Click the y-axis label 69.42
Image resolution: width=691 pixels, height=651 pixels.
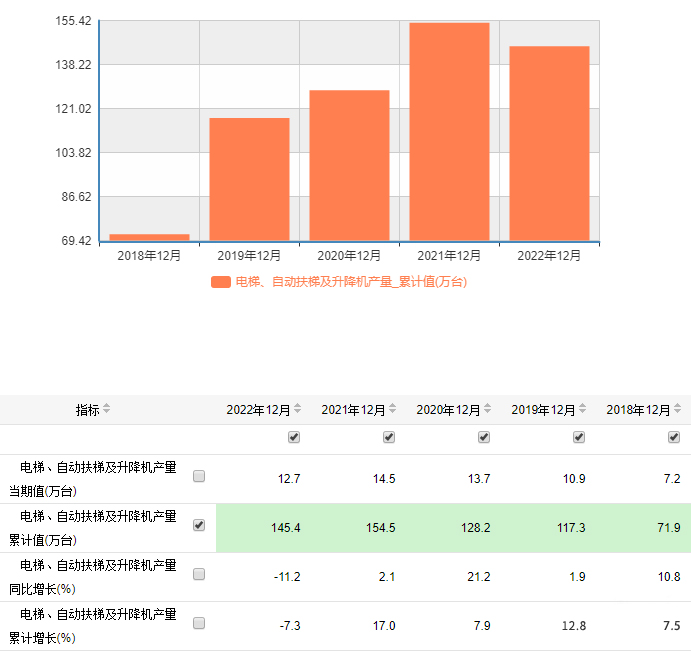76,241
